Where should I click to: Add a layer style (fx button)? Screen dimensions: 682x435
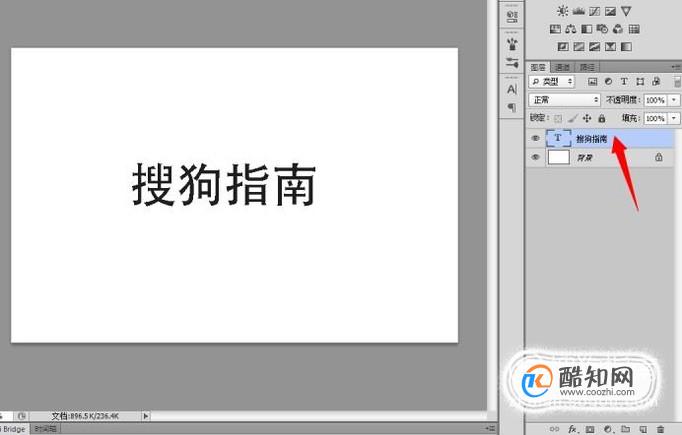coord(573,429)
